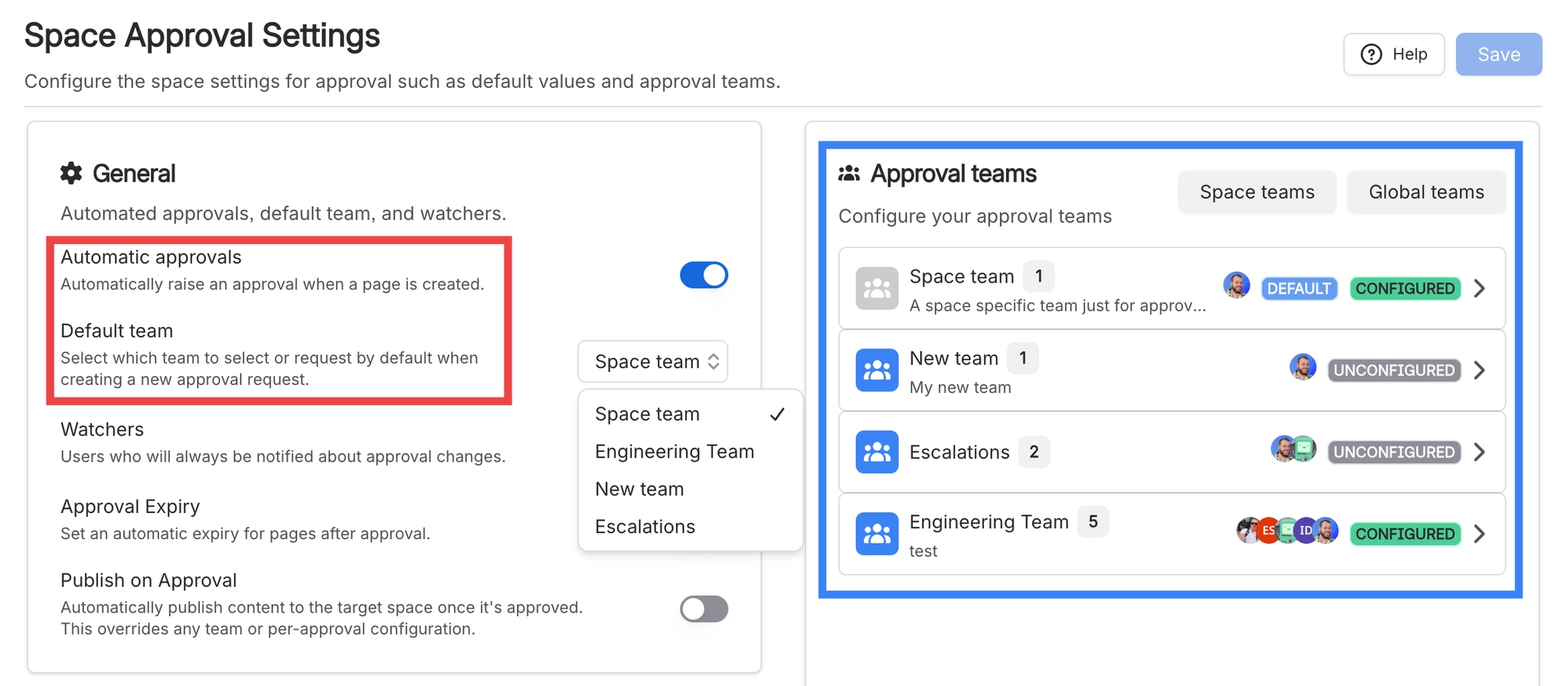Click the checkmark beside Space team option
Viewport: 1568px width, 686px height.
click(x=777, y=414)
